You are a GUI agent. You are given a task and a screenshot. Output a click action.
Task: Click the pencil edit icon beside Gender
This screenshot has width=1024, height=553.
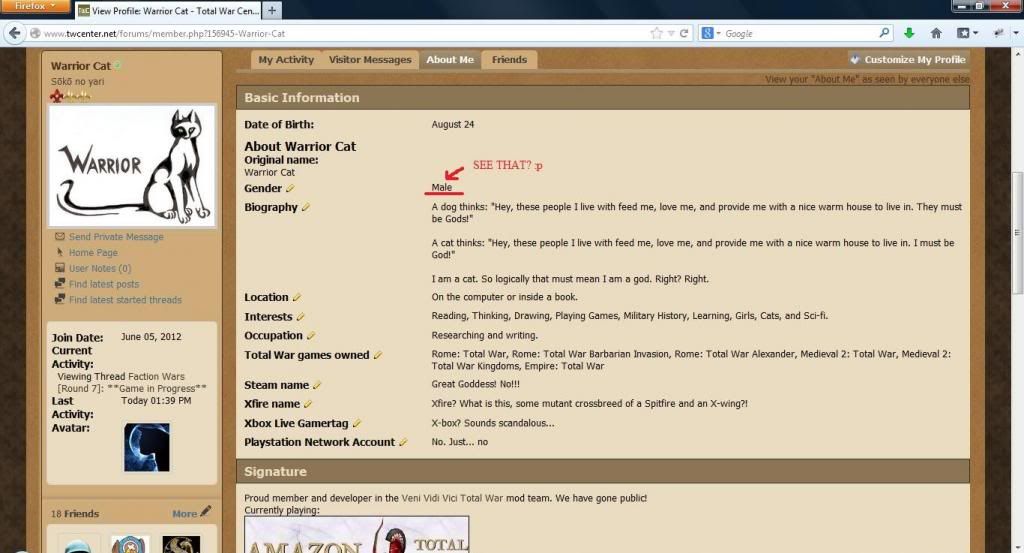point(290,188)
